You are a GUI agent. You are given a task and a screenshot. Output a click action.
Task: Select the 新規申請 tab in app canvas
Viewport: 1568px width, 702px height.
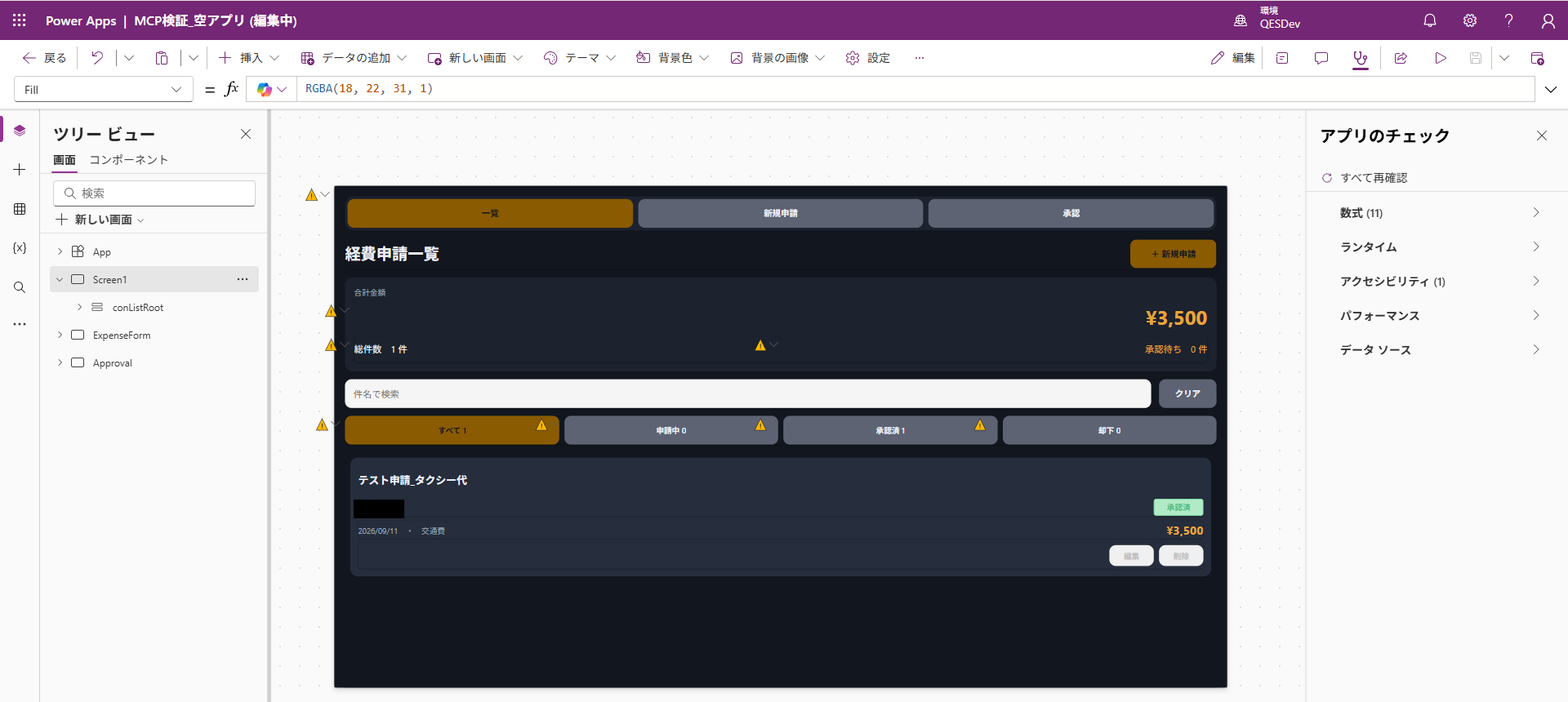781,213
